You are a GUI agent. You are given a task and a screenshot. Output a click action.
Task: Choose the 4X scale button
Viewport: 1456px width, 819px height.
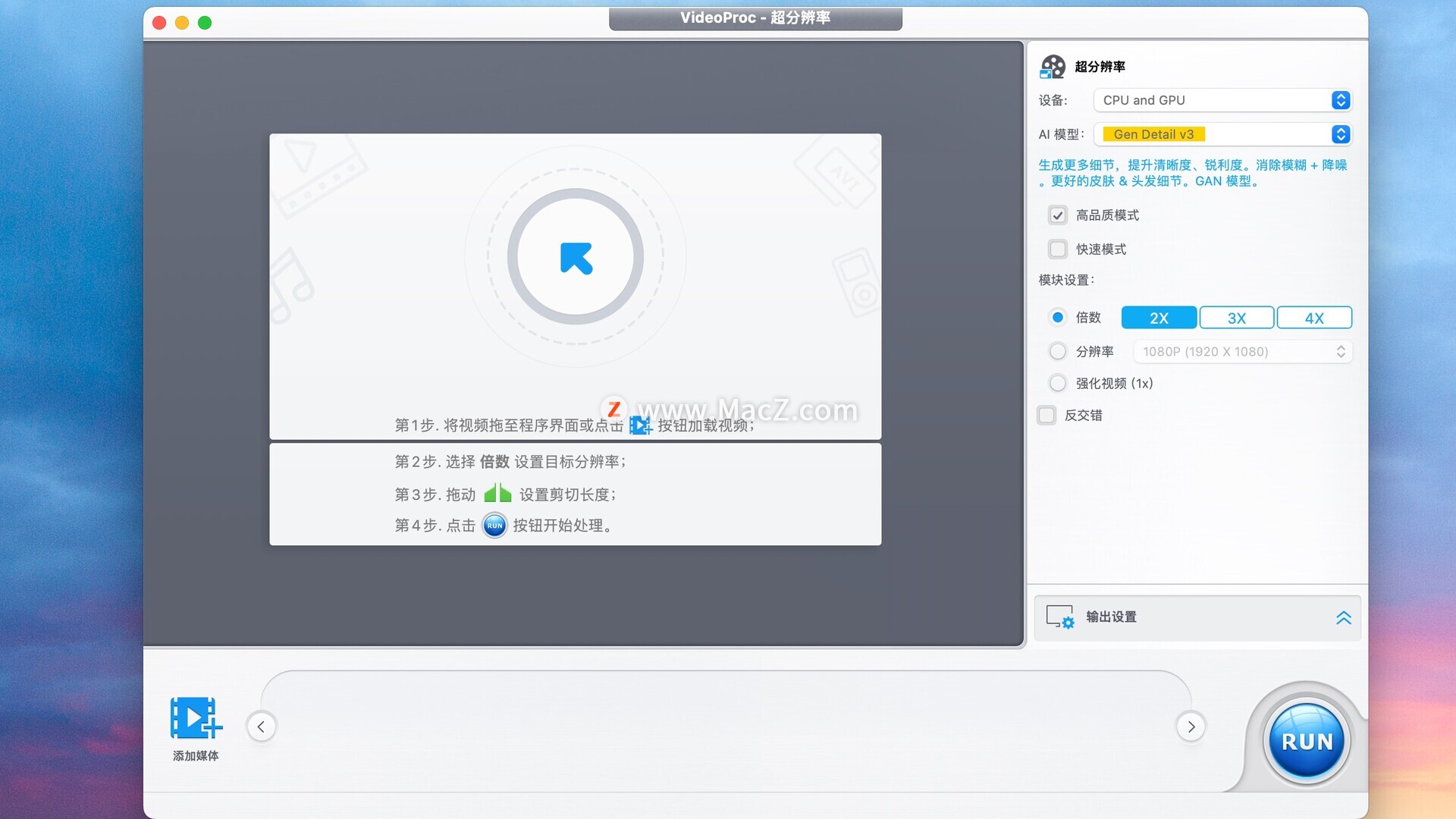1313,318
